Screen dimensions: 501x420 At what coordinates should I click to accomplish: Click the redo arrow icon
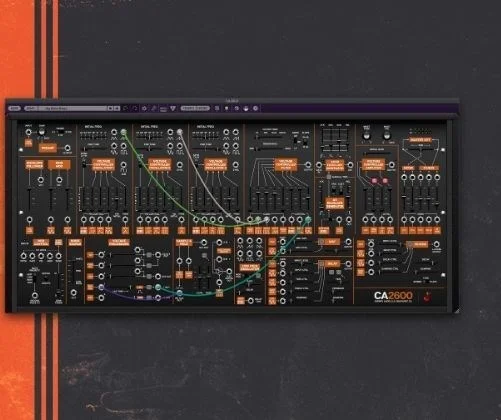coord(135,108)
